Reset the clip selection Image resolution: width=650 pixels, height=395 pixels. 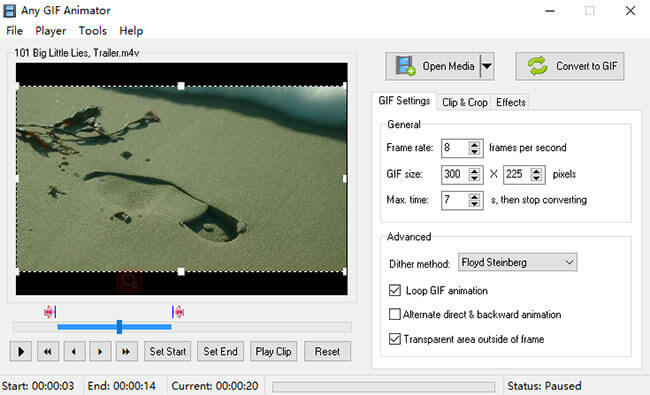(x=327, y=351)
